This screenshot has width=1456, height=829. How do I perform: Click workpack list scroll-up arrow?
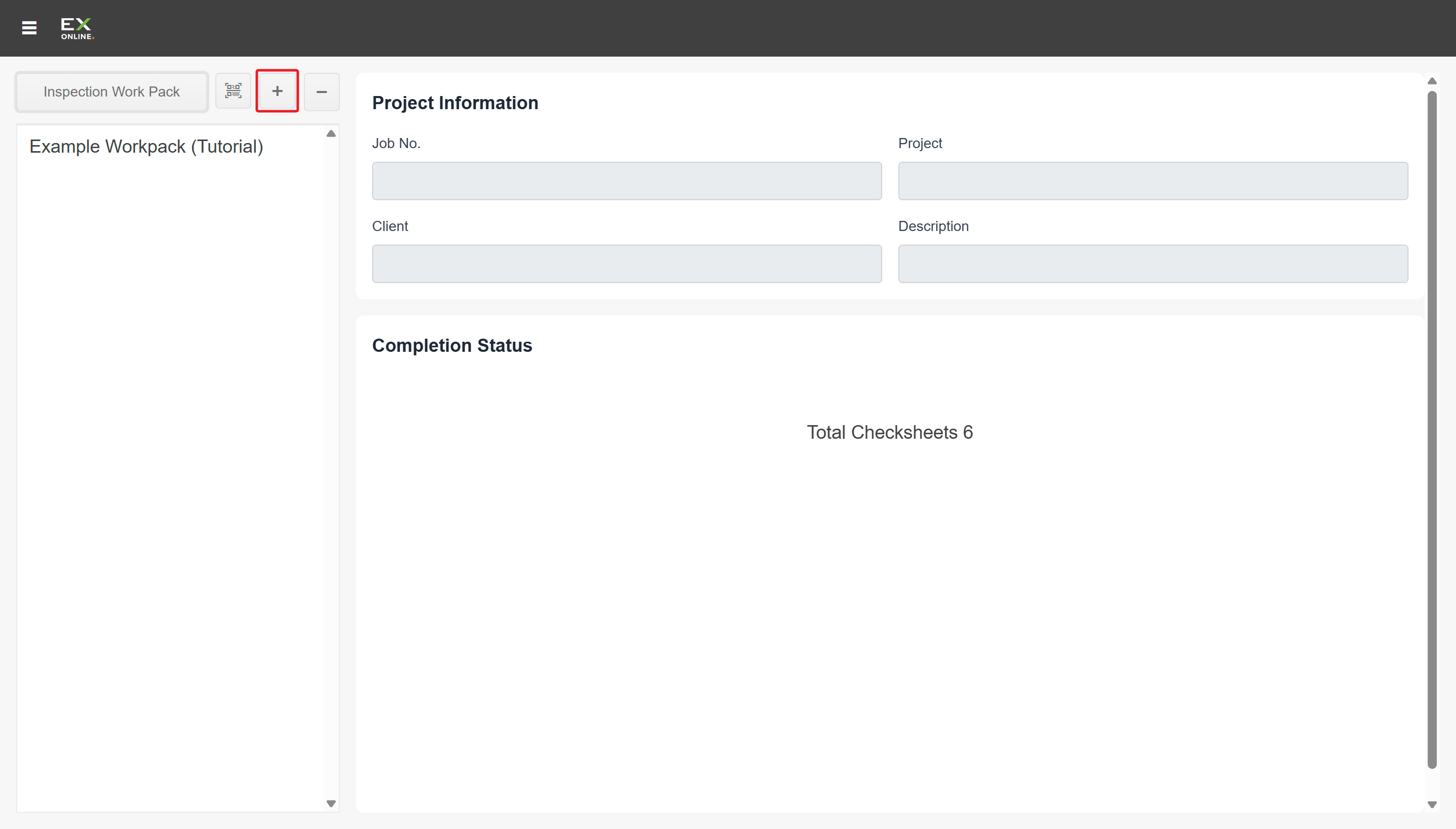[331, 134]
